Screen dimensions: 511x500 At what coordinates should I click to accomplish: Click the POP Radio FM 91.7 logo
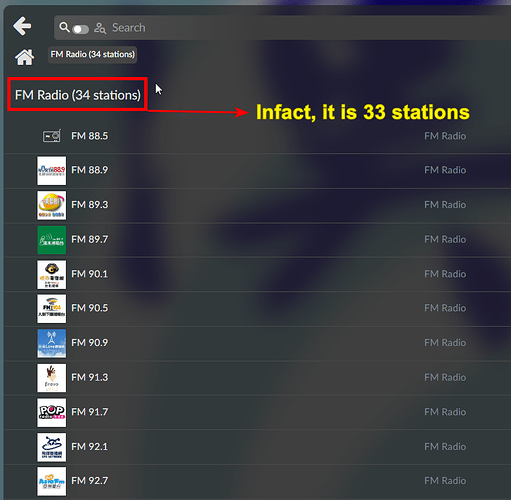[x=52, y=413]
